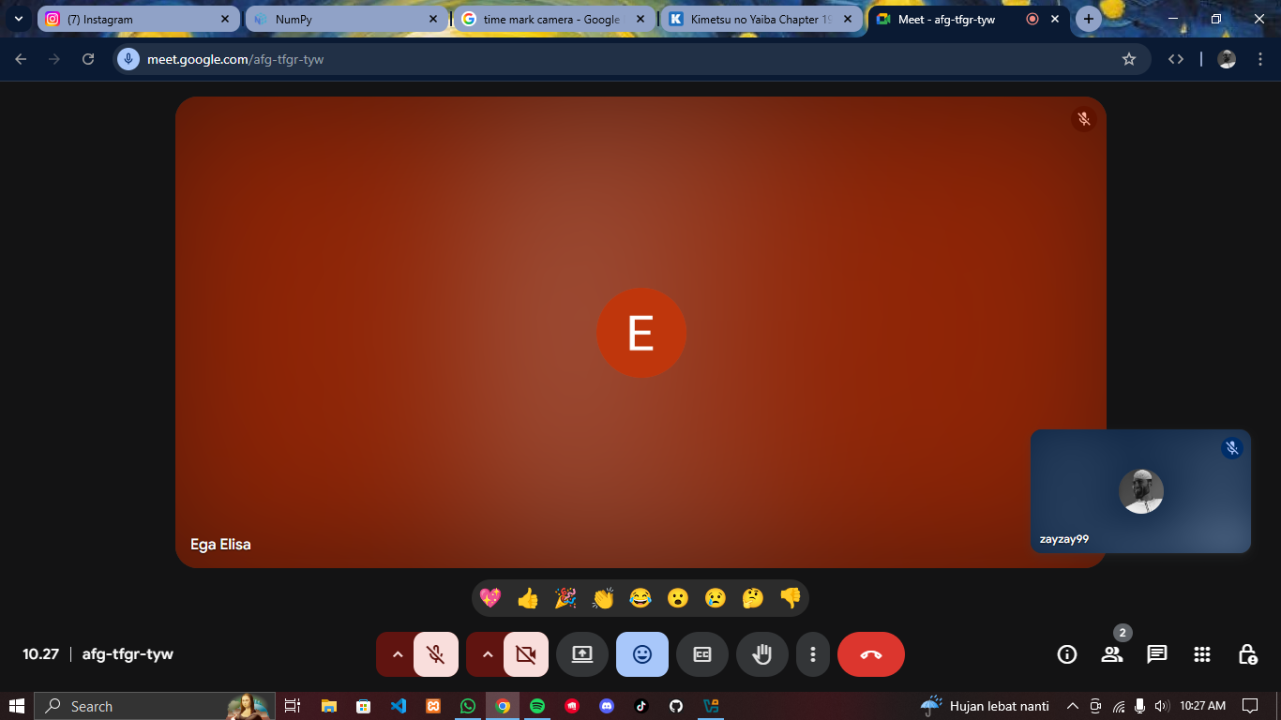
Task: Open more options three-dot menu
Action: coord(813,655)
